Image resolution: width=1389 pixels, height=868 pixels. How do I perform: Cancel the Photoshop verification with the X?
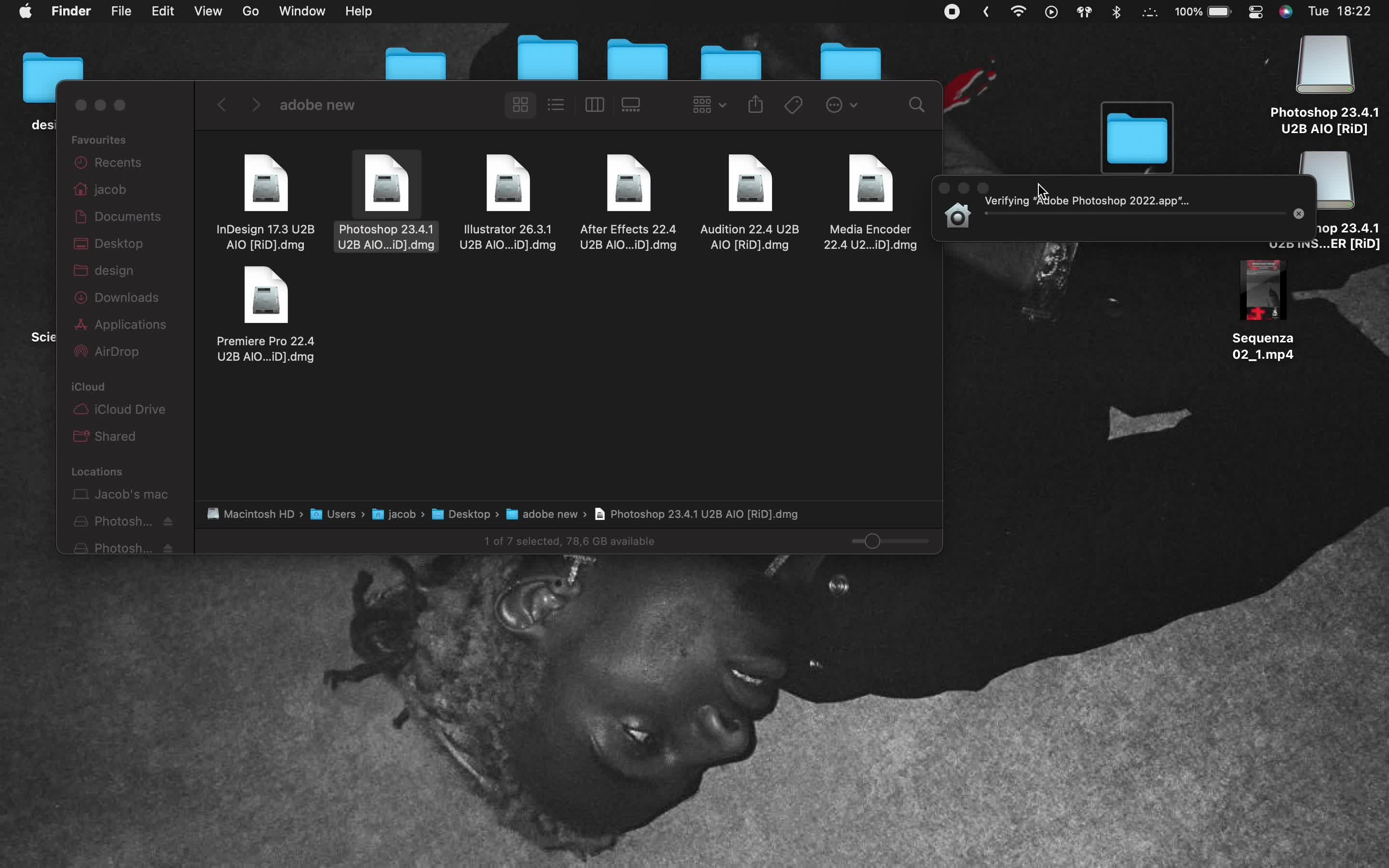[1298, 213]
